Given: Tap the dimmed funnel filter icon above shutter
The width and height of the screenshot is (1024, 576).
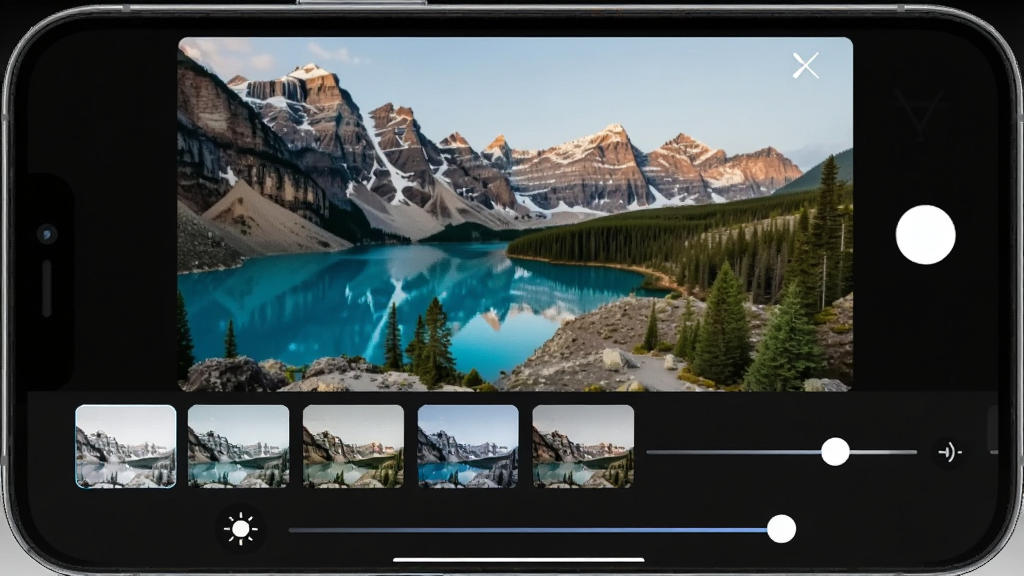Looking at the screenshot, I should pos(920,110).
